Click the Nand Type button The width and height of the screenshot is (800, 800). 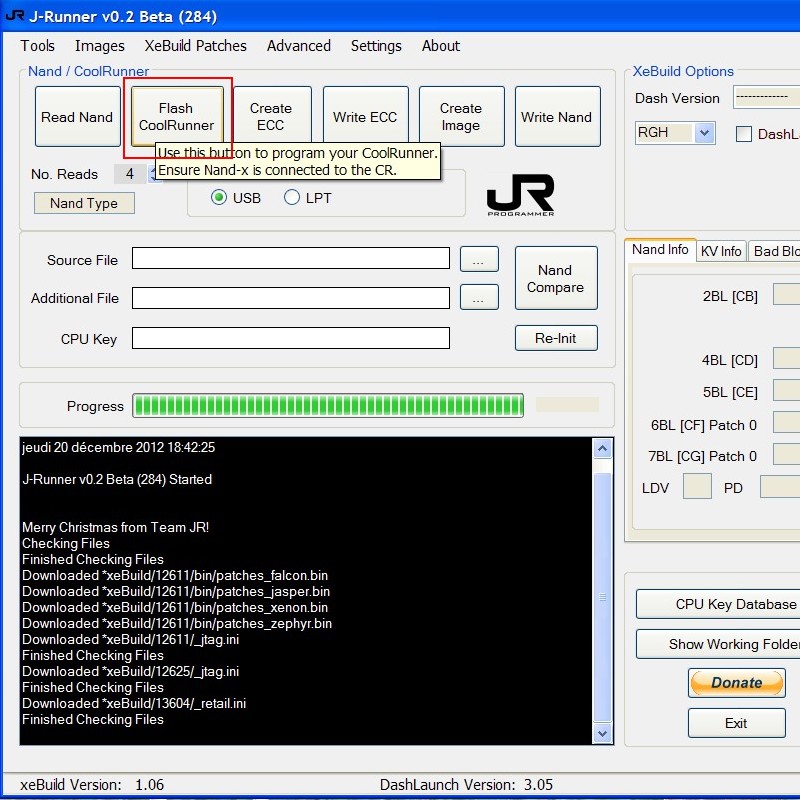[x=84, y=203]
